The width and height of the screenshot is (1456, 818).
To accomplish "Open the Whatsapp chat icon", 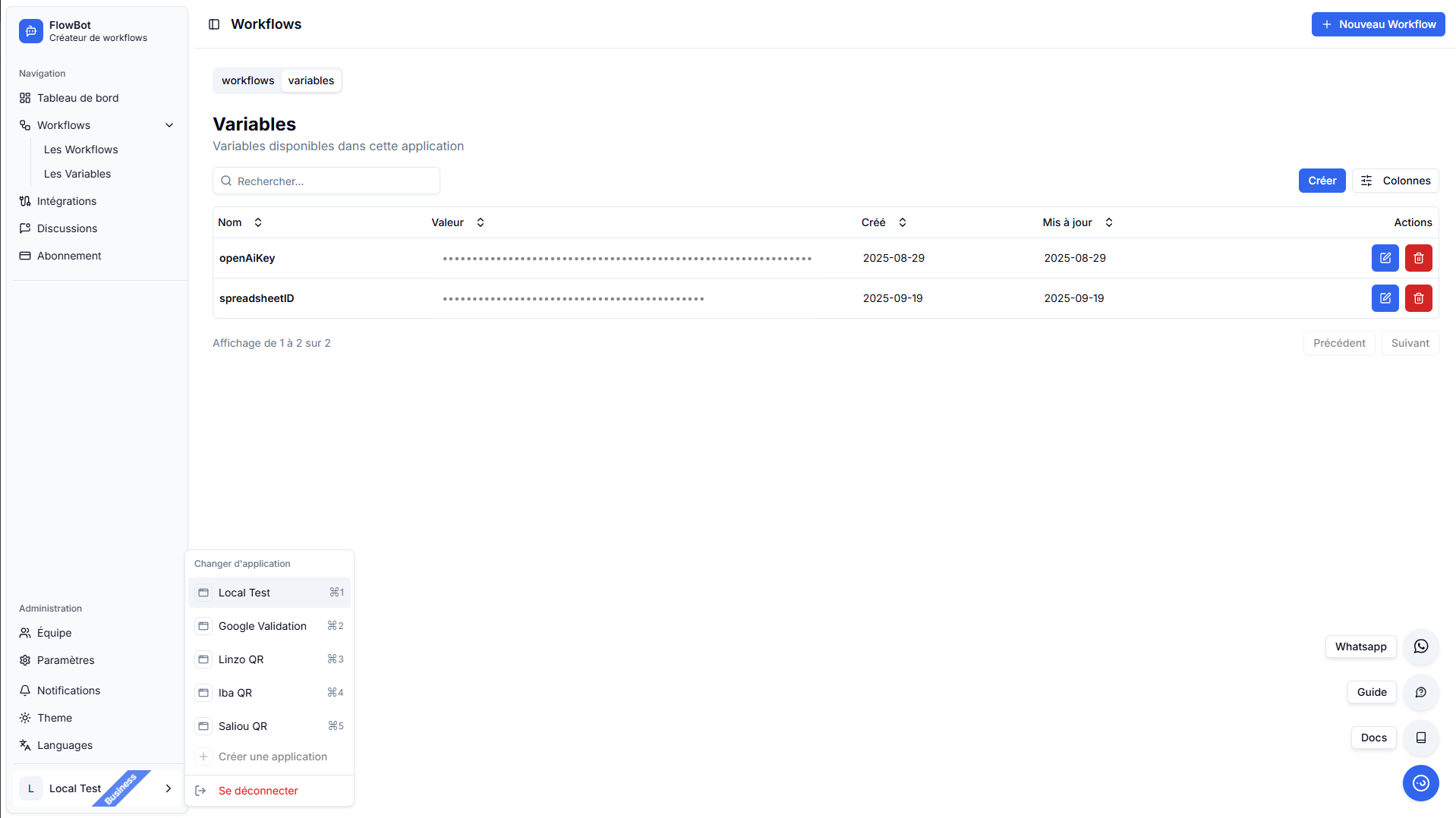I will click(1420, 647).
